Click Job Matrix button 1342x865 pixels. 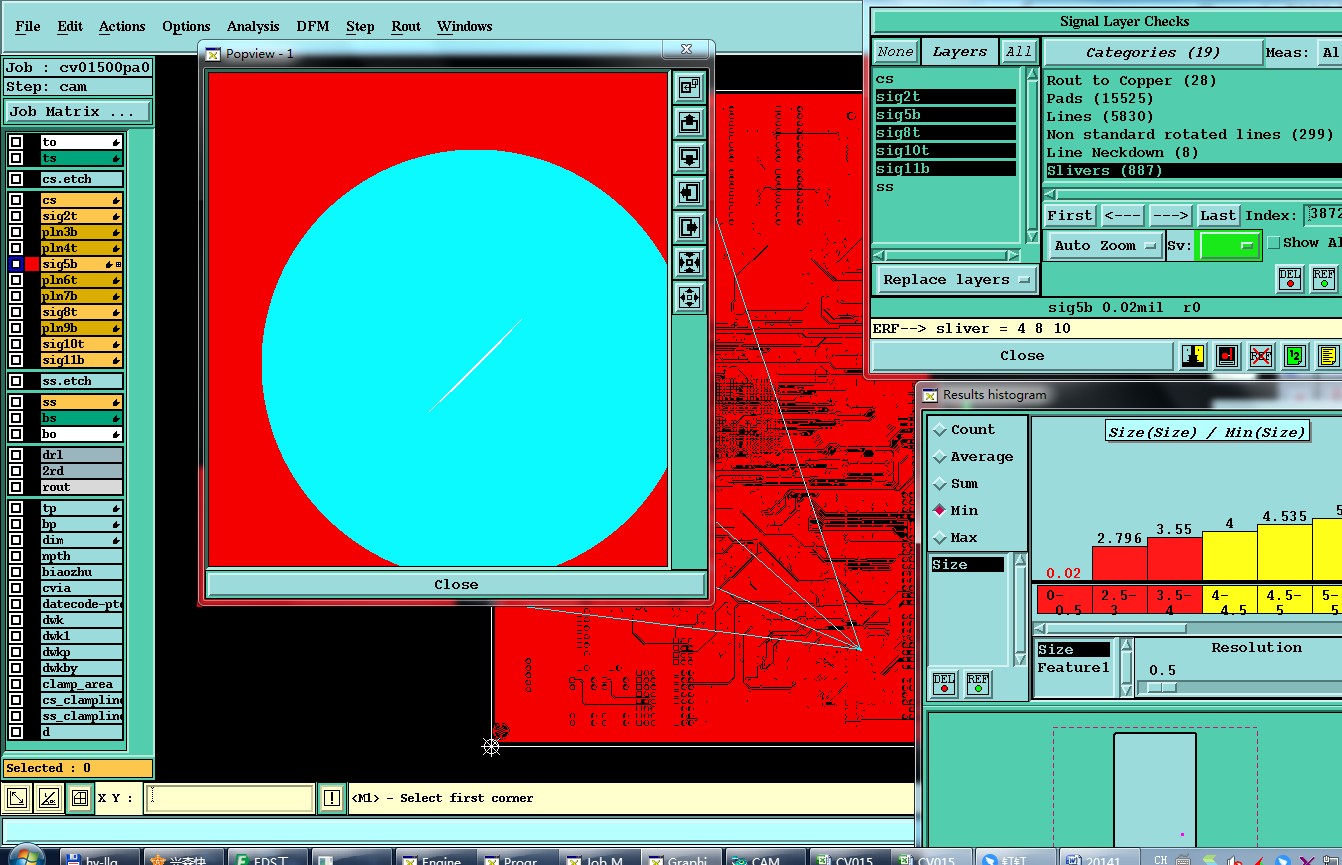coord(78,111)
